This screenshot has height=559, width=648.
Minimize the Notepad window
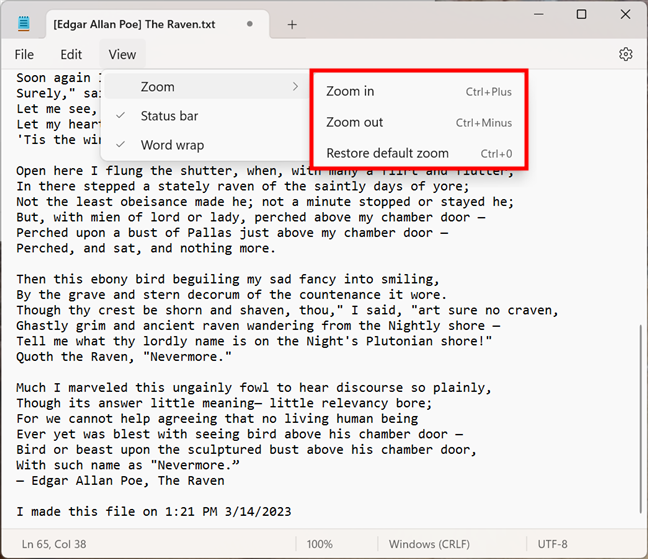(x=538, y=14)
